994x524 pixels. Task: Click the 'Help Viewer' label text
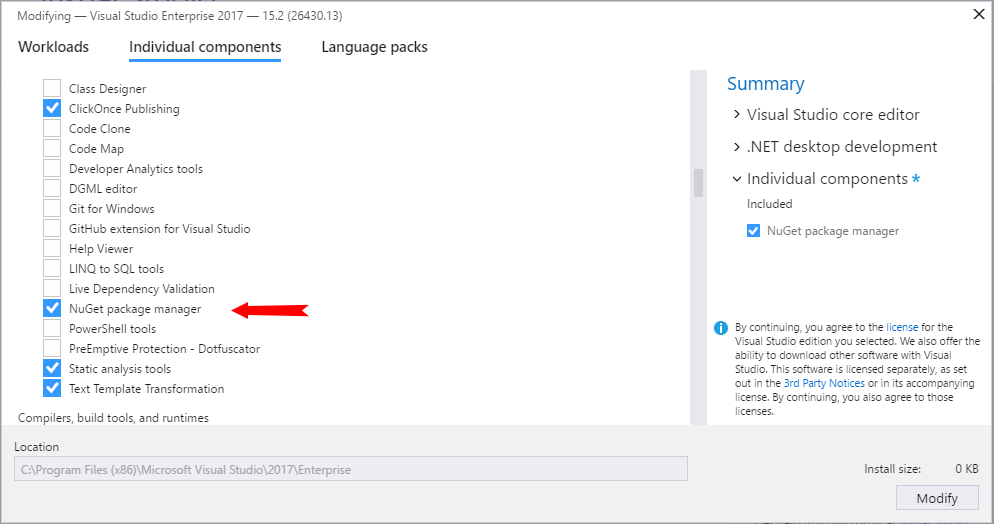point(101,249)
